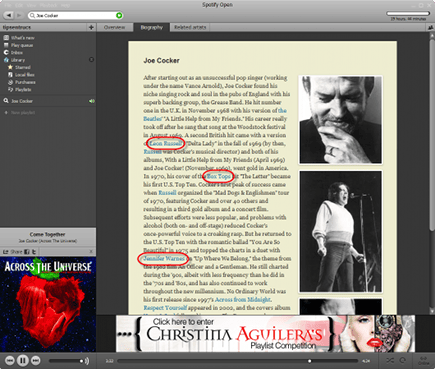Open the Christina Aguilera playlist competition banner

(265, 333)
